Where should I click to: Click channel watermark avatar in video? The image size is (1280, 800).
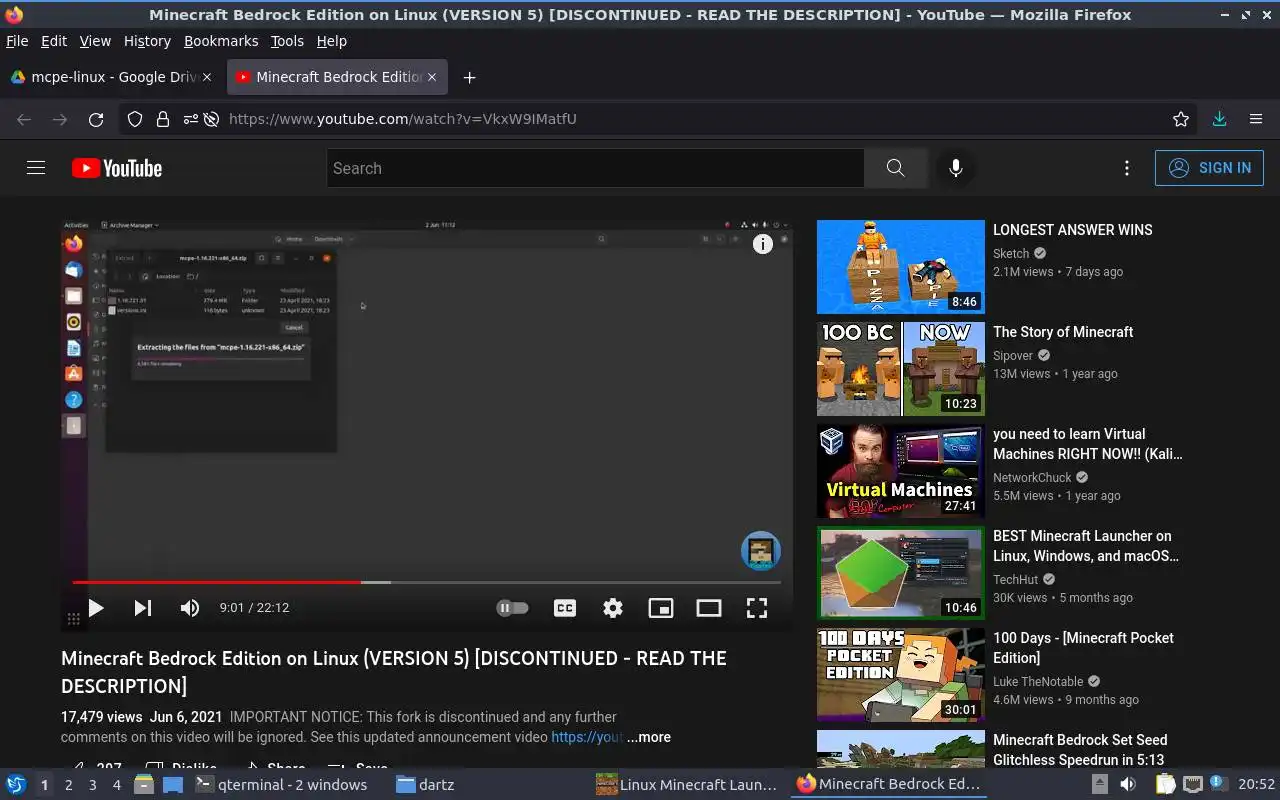coord(761,551)
